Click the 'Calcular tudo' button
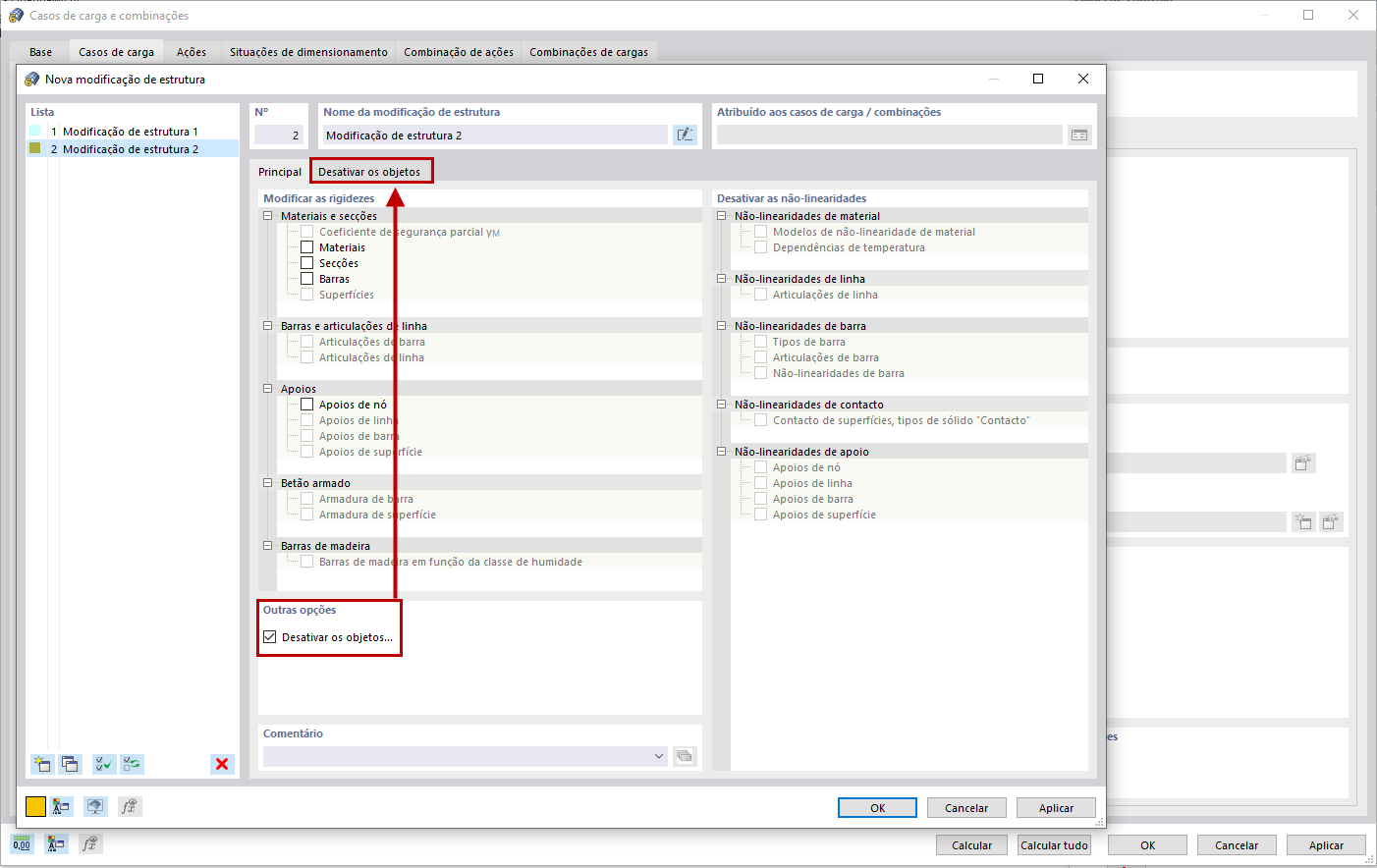Viewport: 1377px width, 868px height. [x=1054, y=845]
